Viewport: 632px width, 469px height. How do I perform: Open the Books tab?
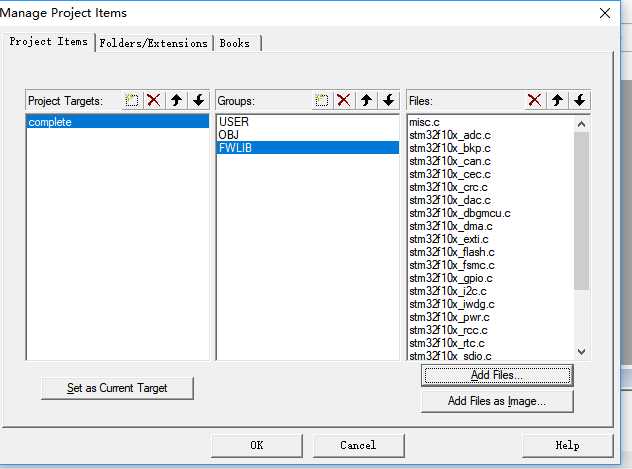tap(235, 43)
